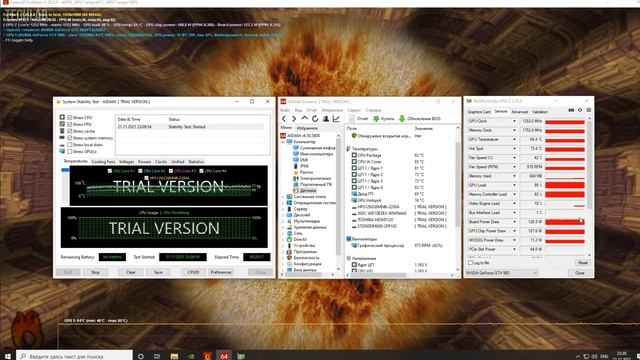The image size is (640, 360).
Task: Refresh the AIDA64 sensor page
Action: coord(315,119)
